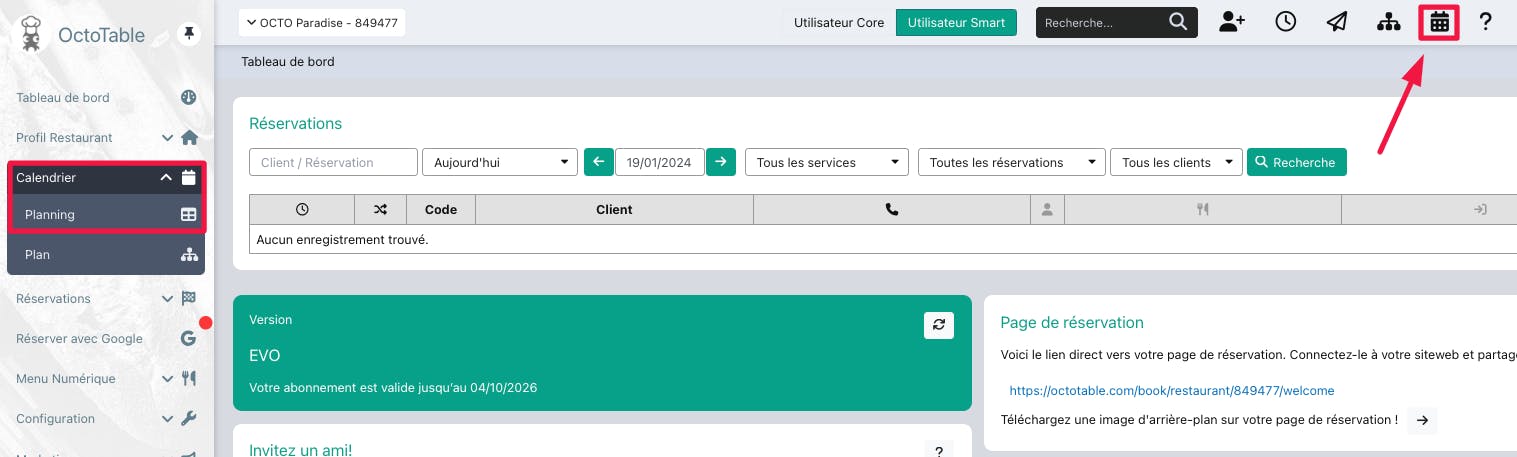
Task: Click the Client column header
Action: point(614,210)
